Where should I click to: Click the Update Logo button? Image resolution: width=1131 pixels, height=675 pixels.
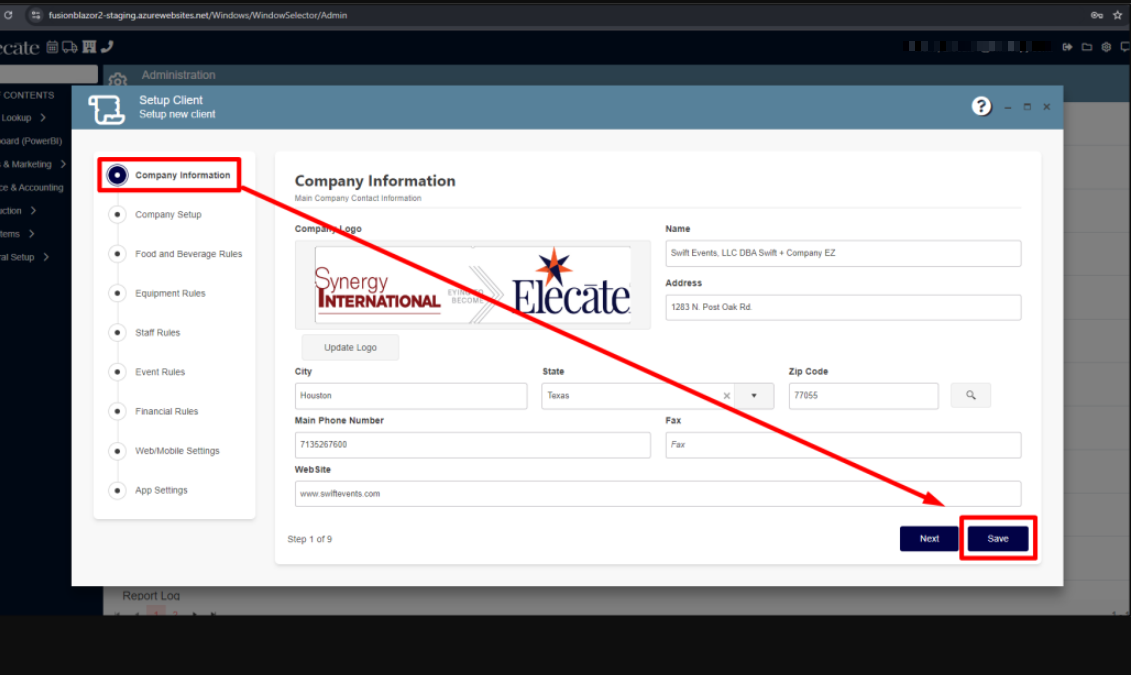coord(350,348)
